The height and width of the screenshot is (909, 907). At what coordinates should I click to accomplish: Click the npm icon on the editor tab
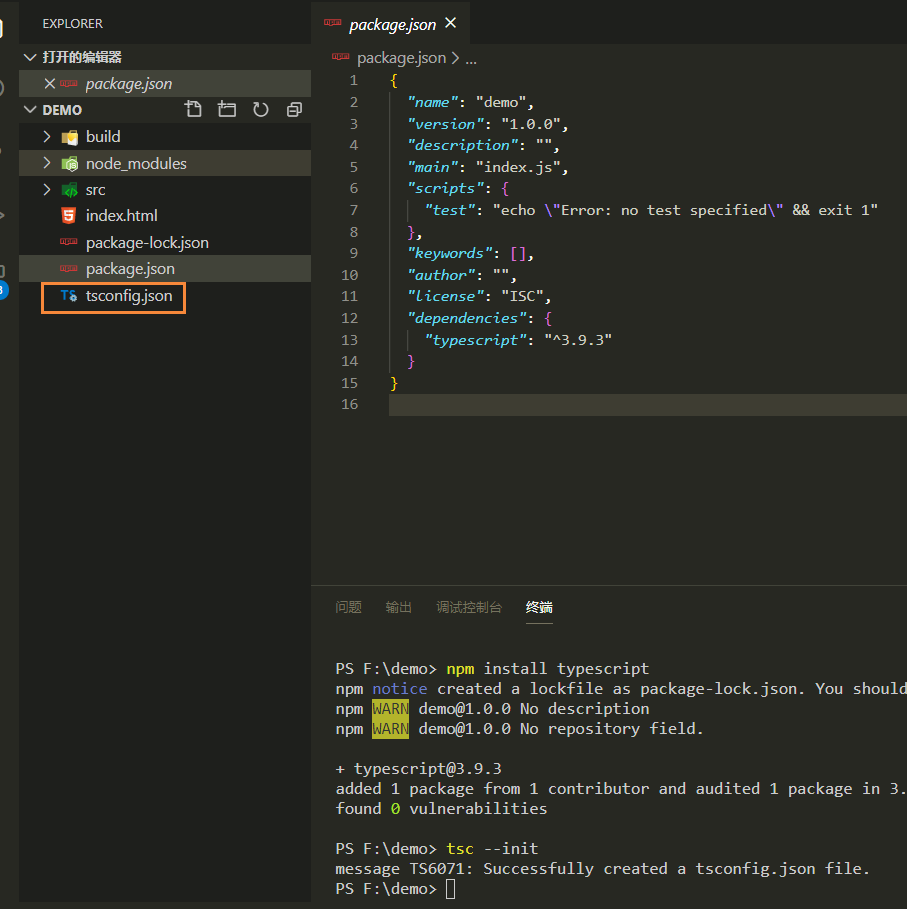333,23
